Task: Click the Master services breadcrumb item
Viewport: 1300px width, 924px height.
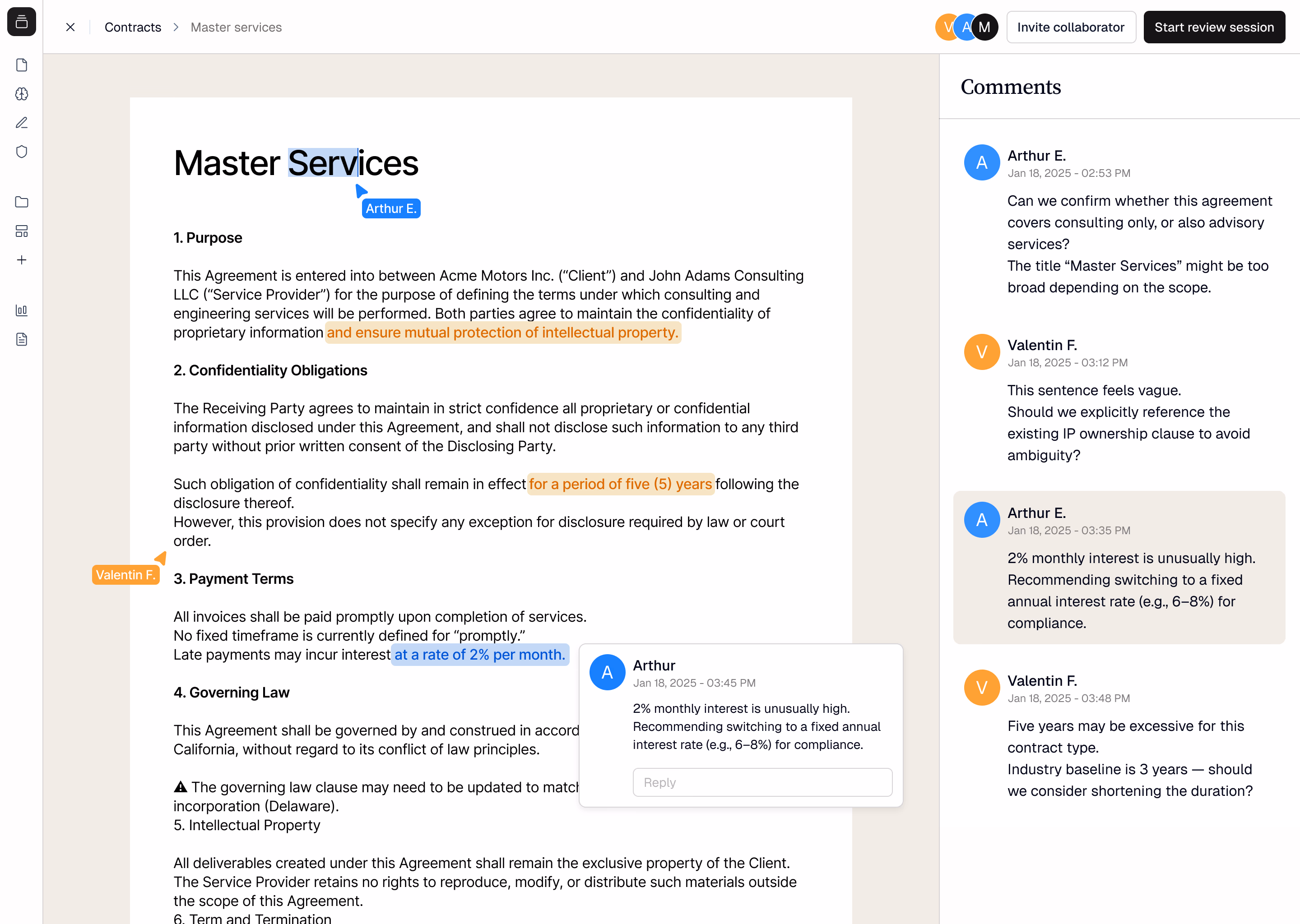Action: (236, 28)
